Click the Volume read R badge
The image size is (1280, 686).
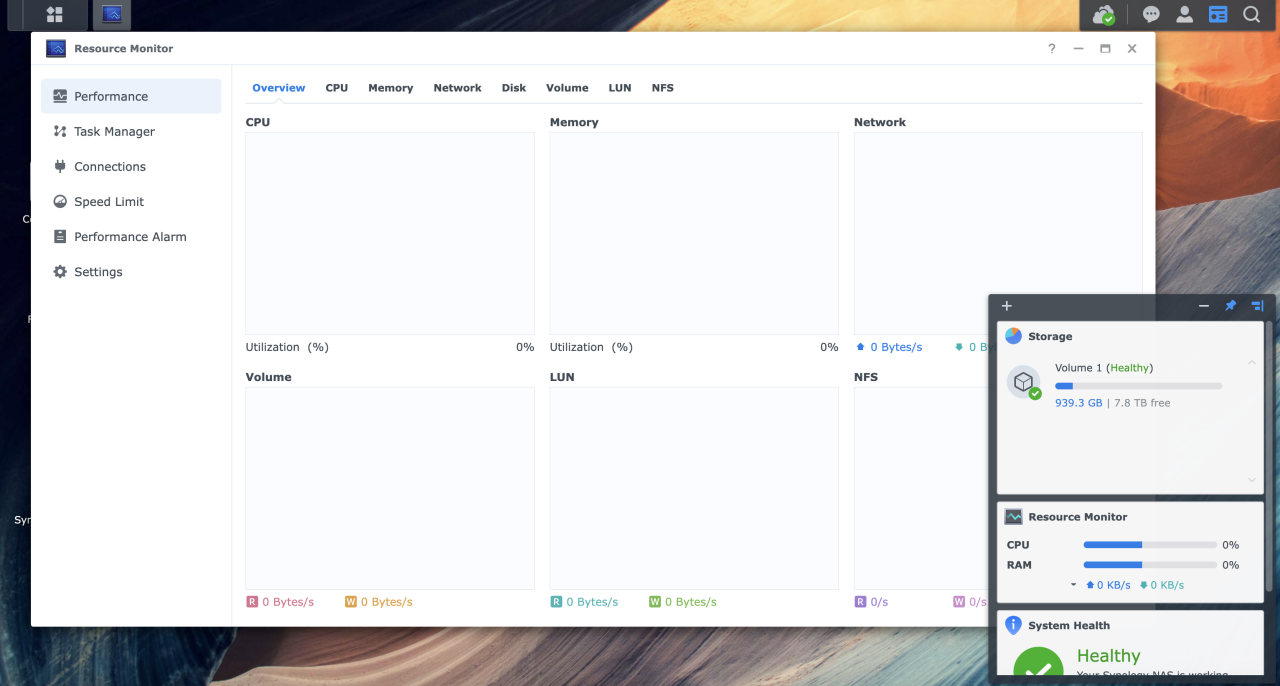point(252,602)
